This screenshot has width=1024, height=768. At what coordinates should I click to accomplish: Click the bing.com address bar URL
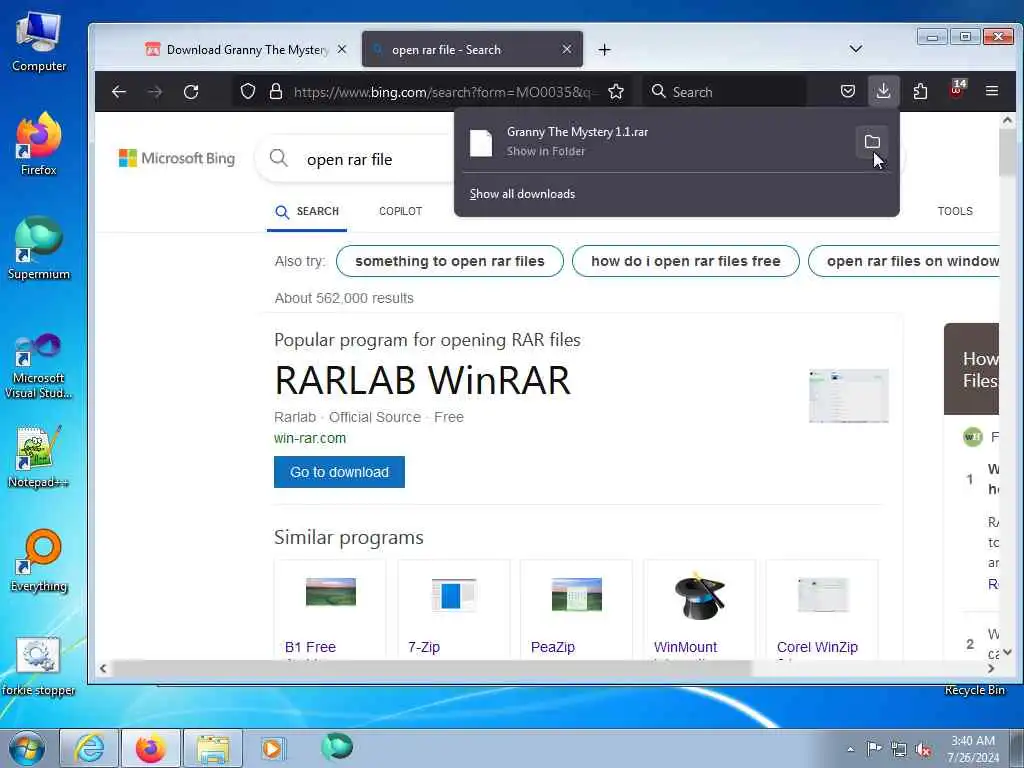(x=442, y=92)
